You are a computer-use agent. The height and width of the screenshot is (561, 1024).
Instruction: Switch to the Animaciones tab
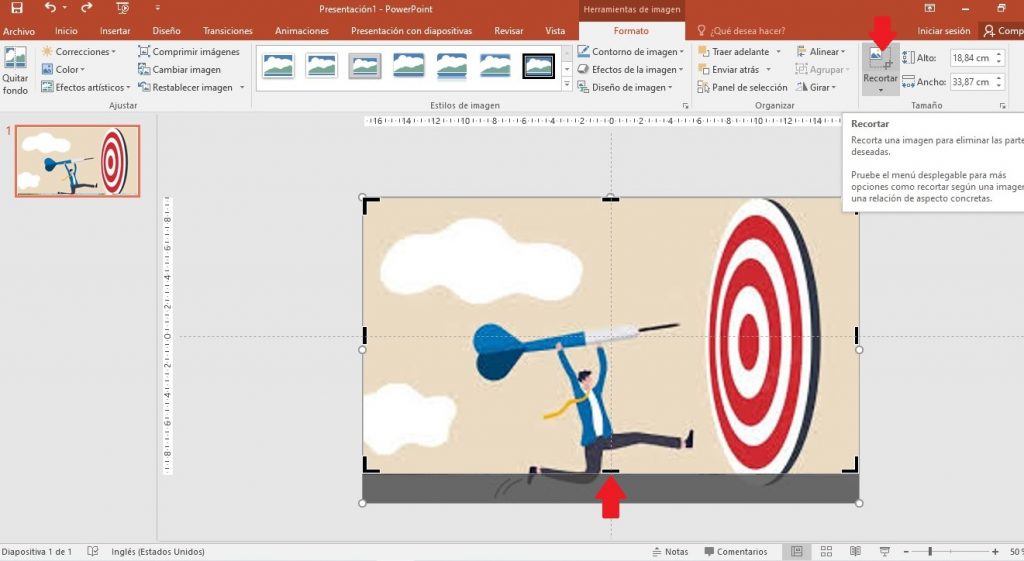[x=302, y=31]
